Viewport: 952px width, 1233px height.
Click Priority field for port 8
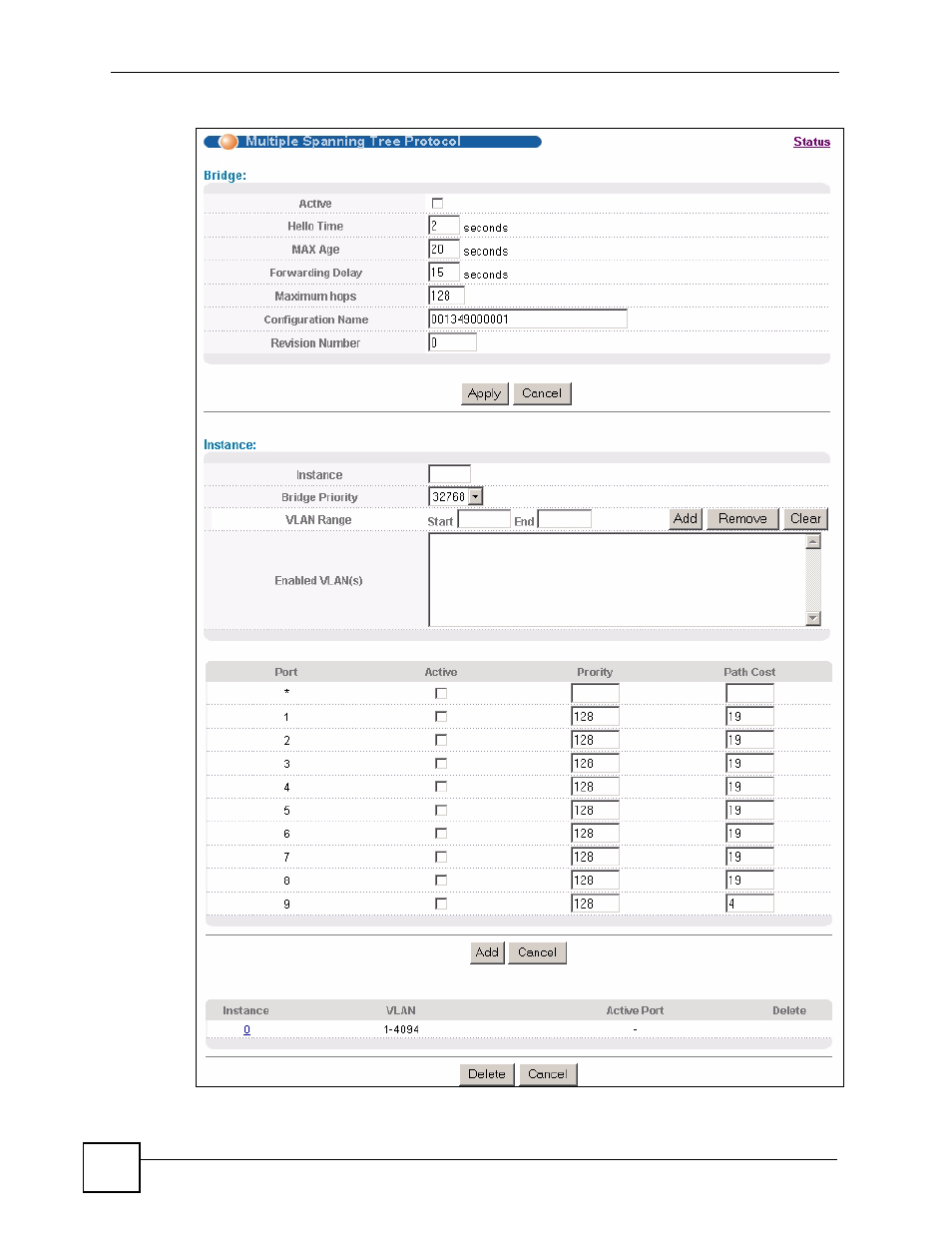pyautogui.click(x=595, y=880)
